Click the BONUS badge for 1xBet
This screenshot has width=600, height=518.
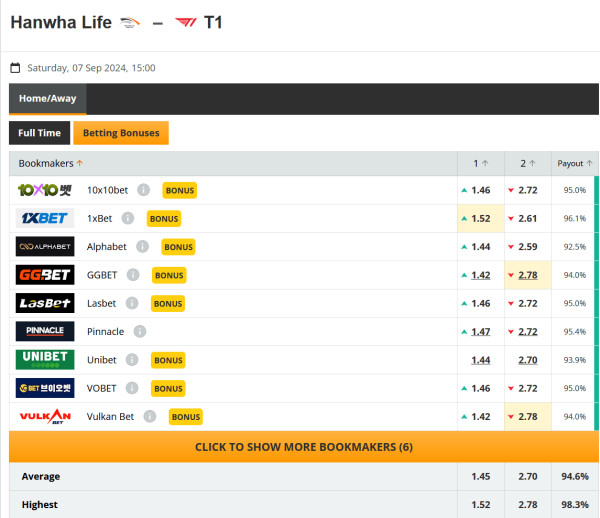tap(164, 218)
